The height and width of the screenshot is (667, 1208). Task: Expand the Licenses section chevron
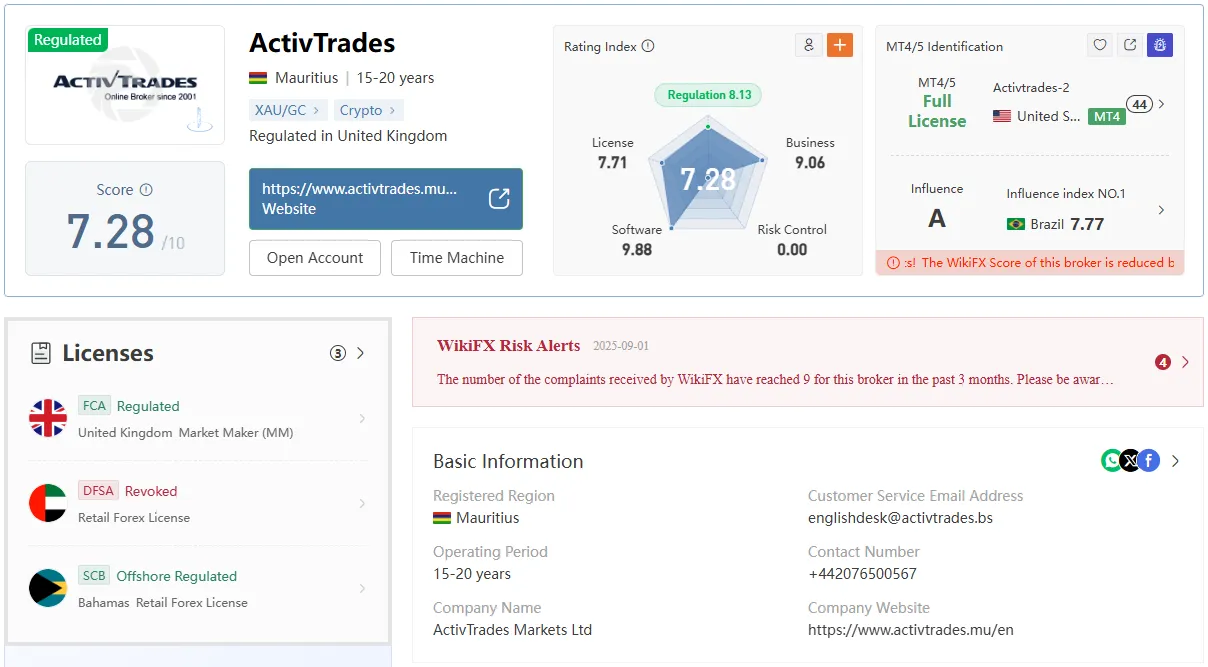point(361,353)
